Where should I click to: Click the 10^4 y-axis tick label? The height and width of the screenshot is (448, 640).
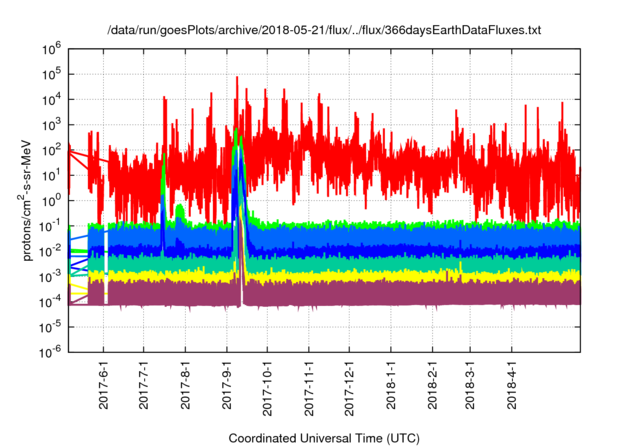51,100
